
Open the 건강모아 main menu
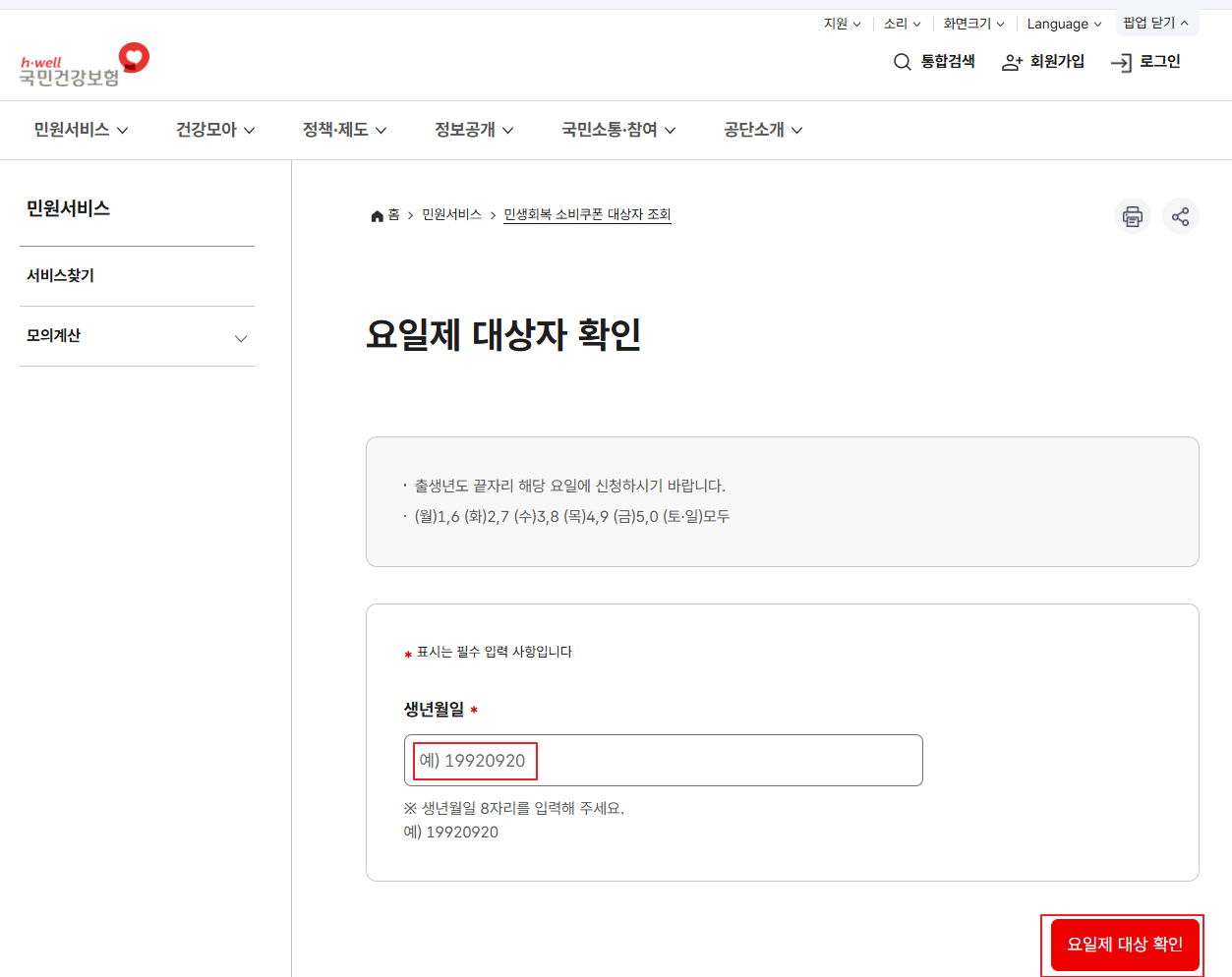pyautogui.click(x=215, y=130)
